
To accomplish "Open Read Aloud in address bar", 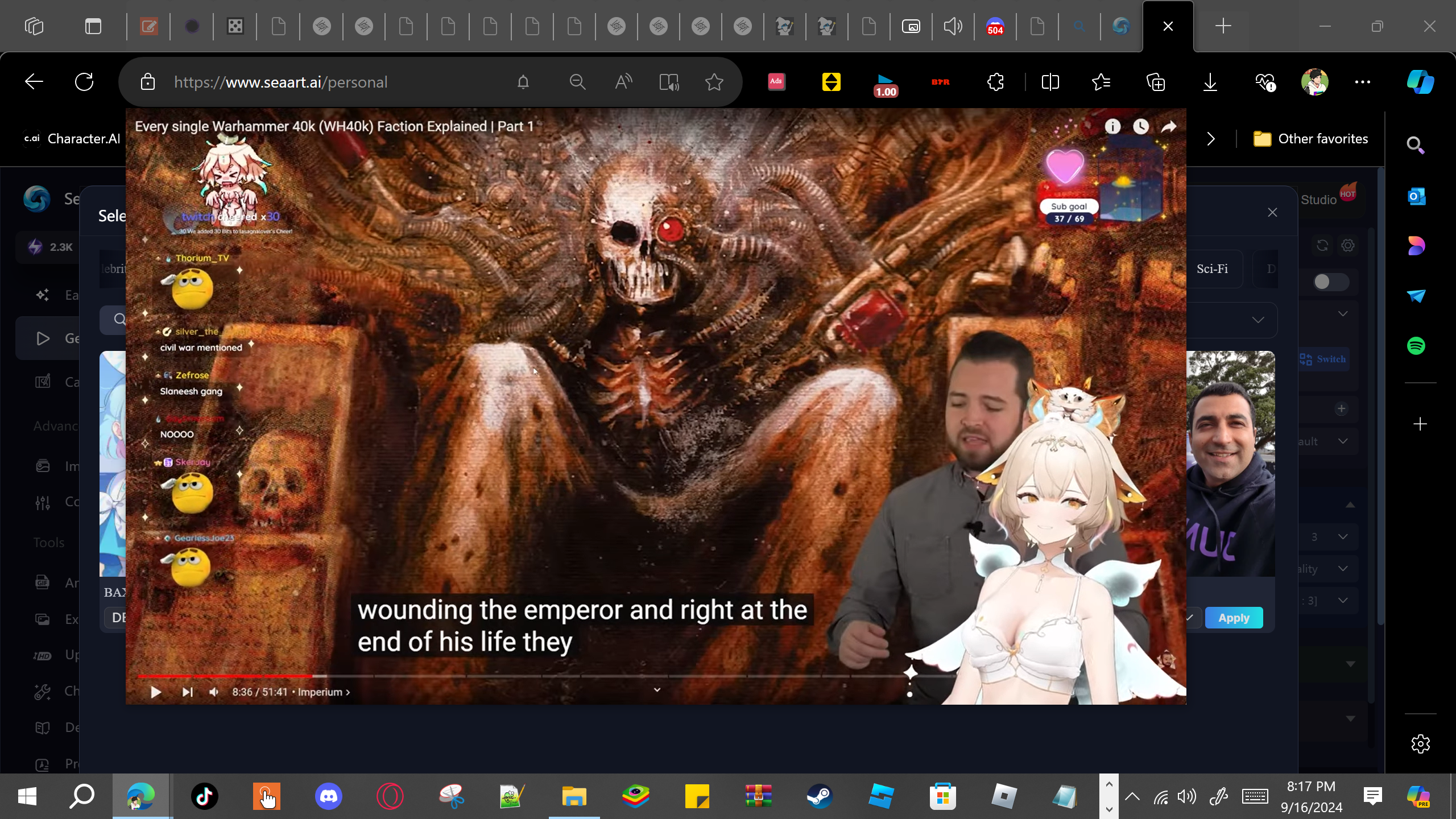I will pos(623,82).
